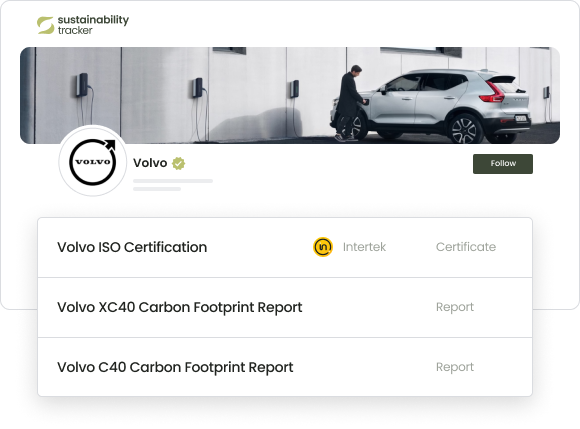Click the Report label in C40 row
This screenshot has width=580, height=429.
coord(455,367)
